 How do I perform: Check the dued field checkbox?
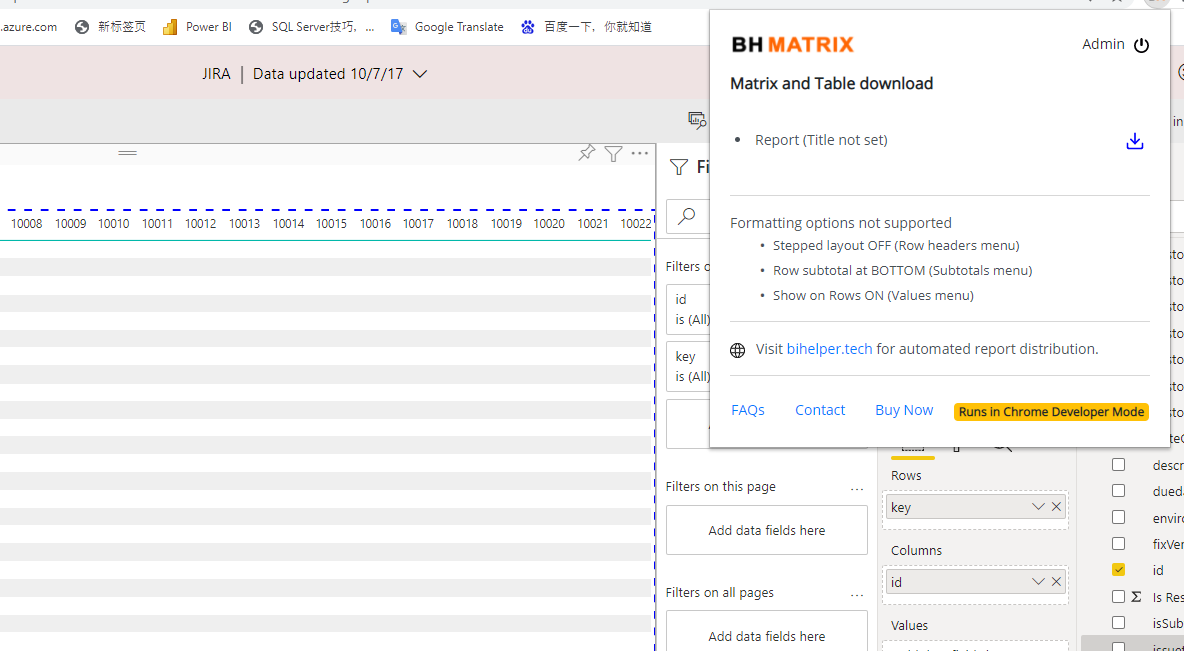1118,491
